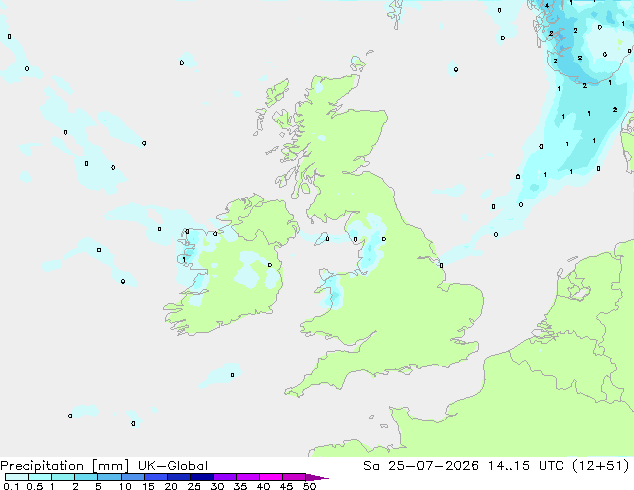This screenshot has width=634, height=490.
Task: Click the 25–30 mm dark navy swatch
Action: 201,477
